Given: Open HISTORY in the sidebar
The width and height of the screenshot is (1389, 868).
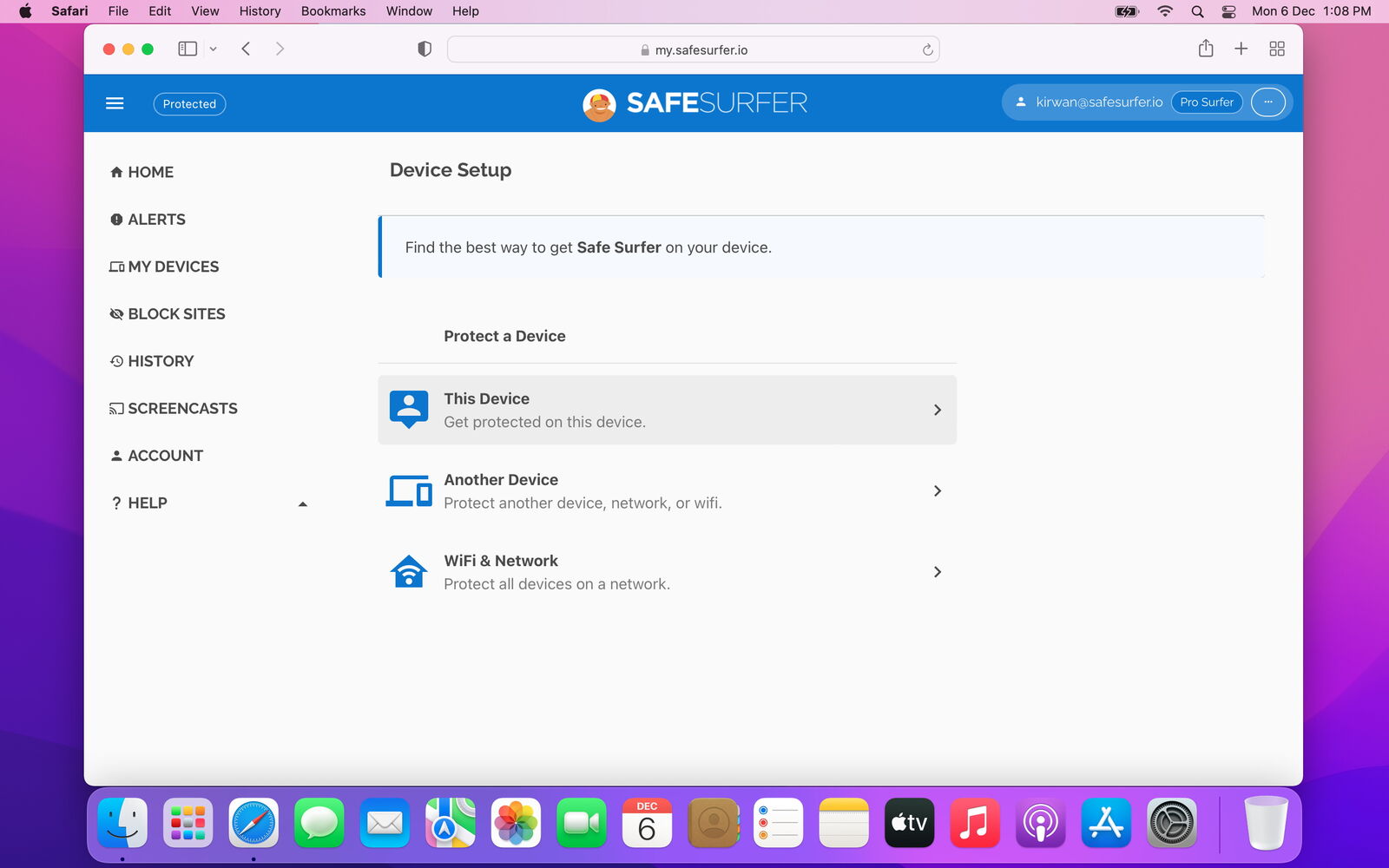Looking at the screenshot, I should pyautogui.click(x=152, y=361).
